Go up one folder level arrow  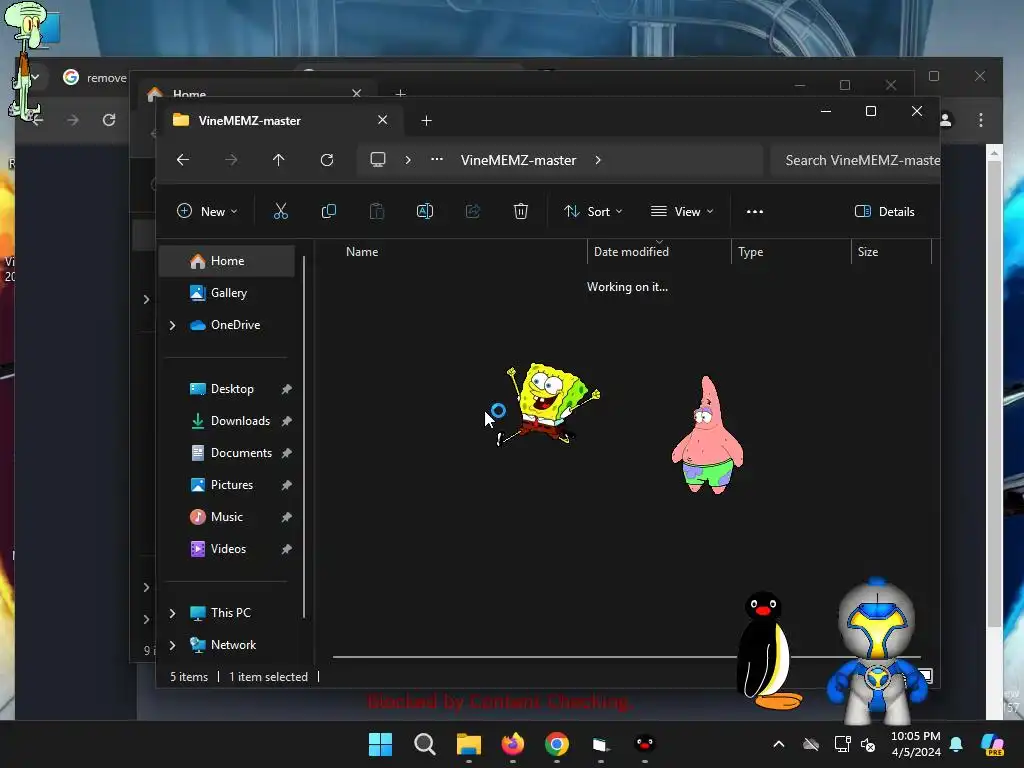point(279,160)
